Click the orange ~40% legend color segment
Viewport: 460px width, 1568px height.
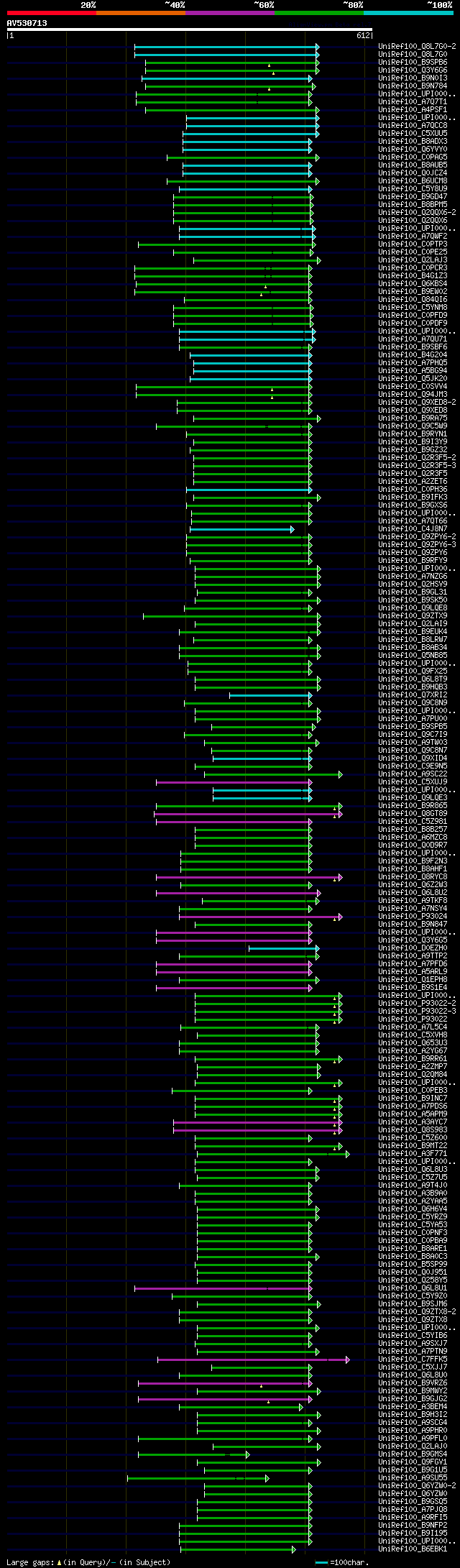[x=141, y=13]
